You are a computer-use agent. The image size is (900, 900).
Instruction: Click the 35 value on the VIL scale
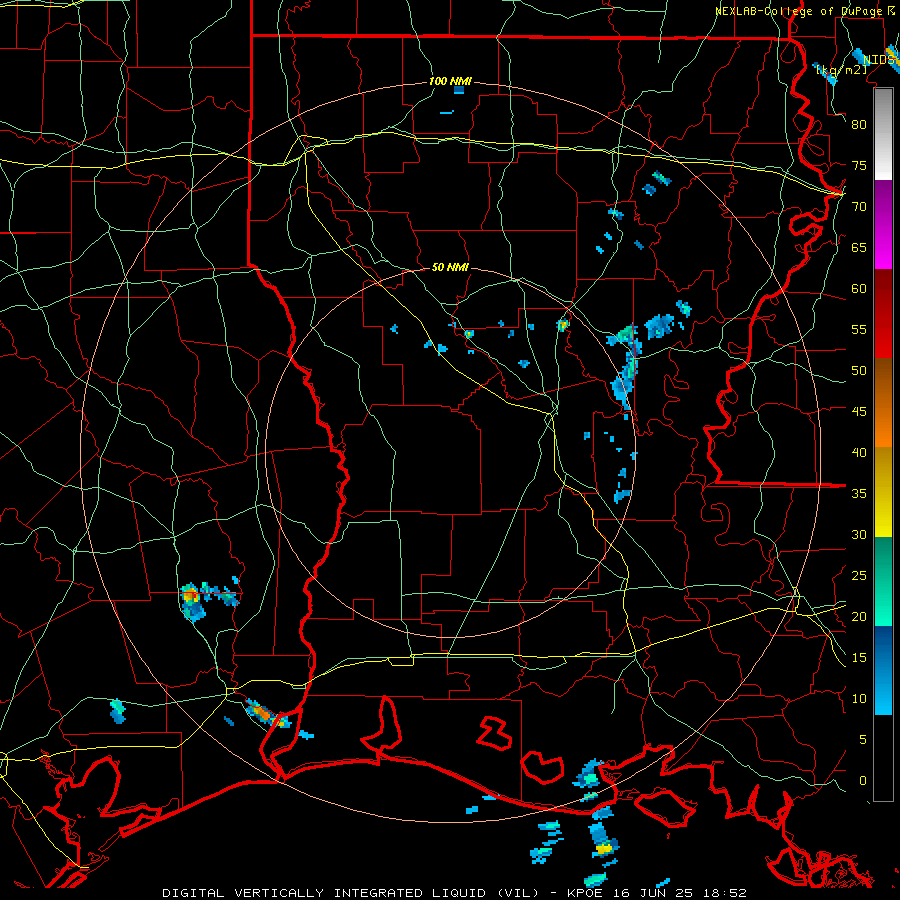coord(859,494)
